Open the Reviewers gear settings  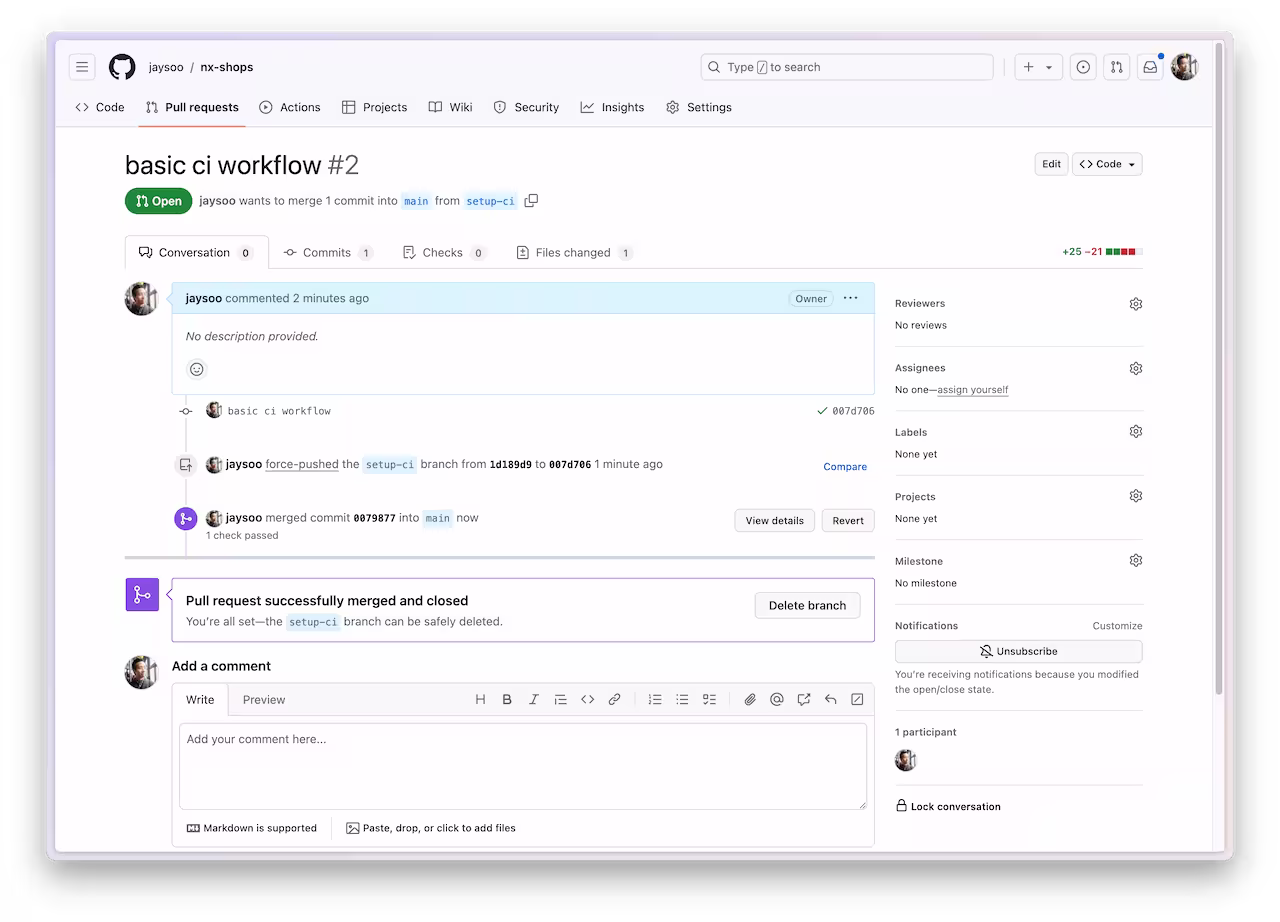coord(1135,304)
